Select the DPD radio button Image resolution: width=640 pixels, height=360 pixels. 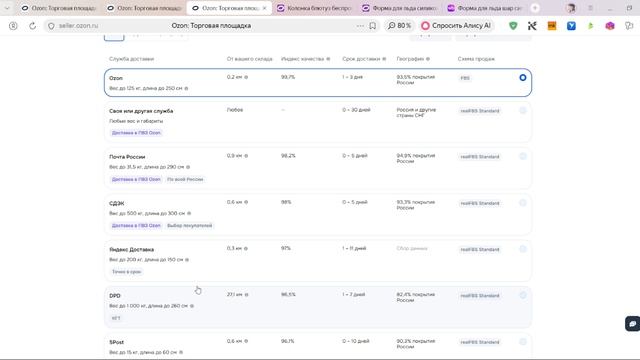click(x=522, y=295)
